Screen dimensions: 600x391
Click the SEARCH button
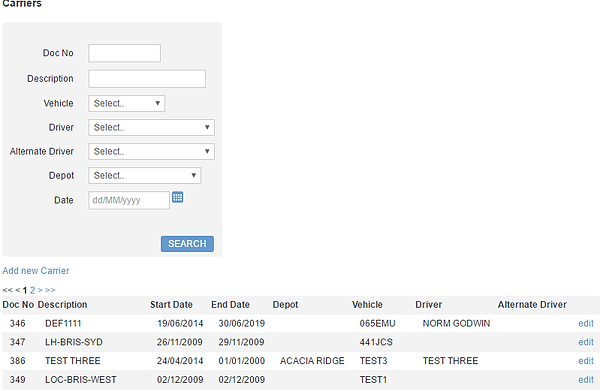(x=187, y=244)
